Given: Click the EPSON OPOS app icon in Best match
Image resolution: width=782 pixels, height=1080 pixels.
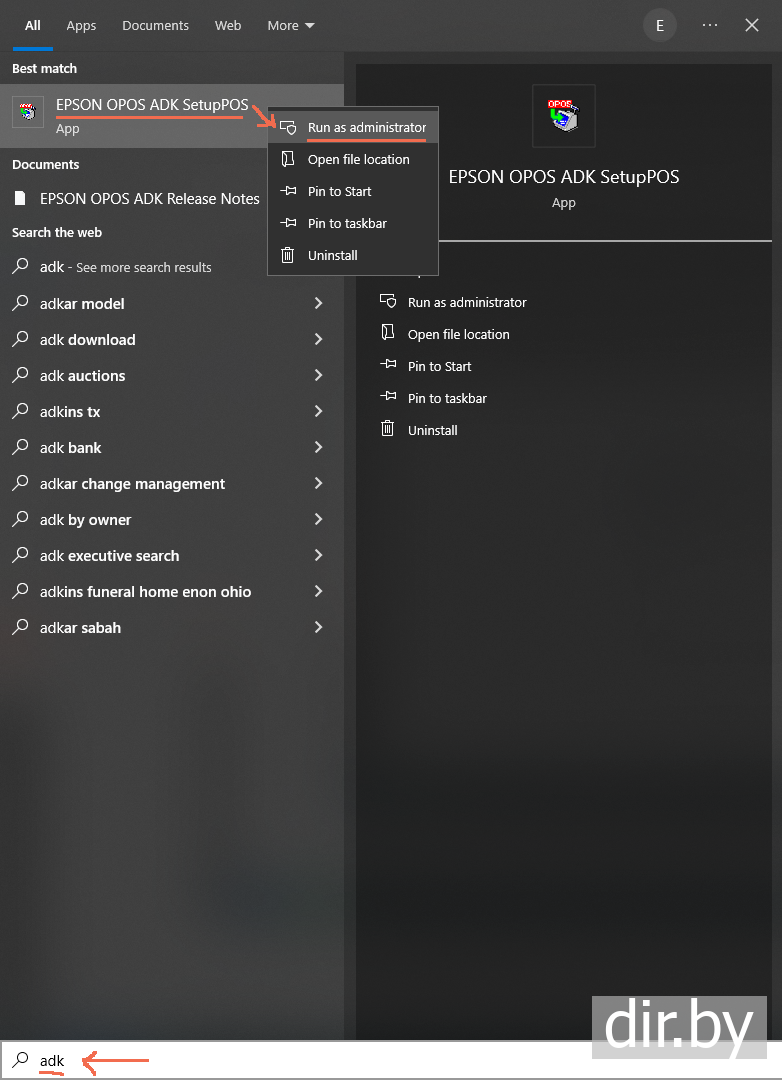Looking at the screenshot, I should click(x=28, y=112).
